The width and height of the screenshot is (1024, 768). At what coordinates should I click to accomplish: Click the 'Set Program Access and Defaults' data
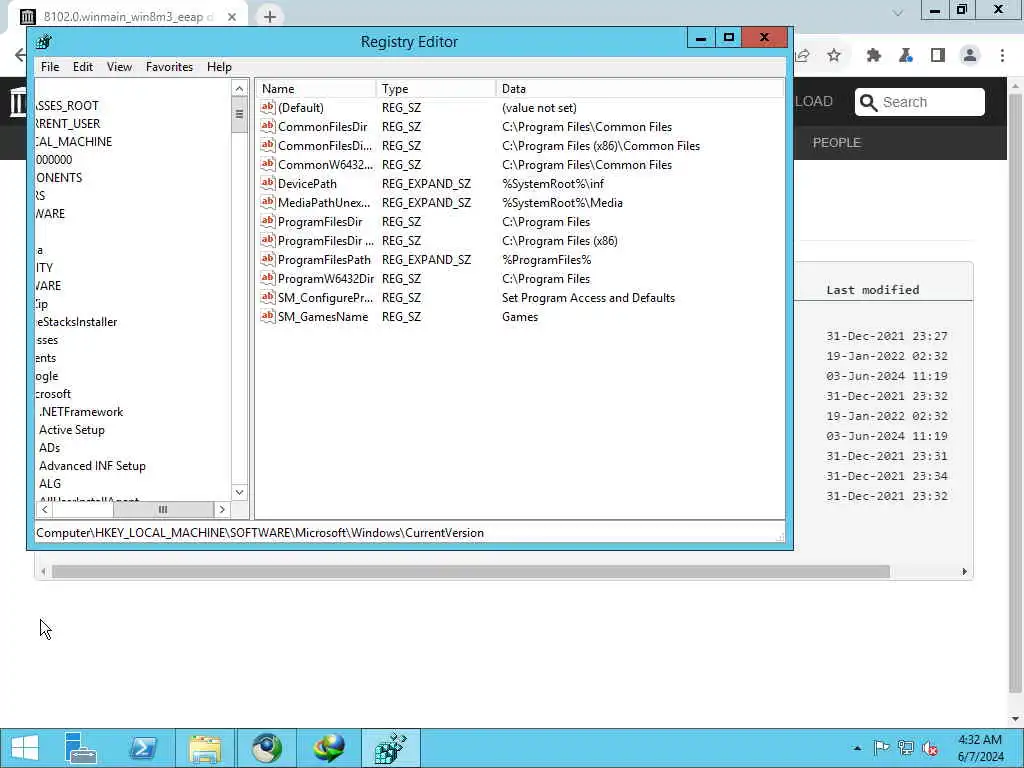[588, 297]
